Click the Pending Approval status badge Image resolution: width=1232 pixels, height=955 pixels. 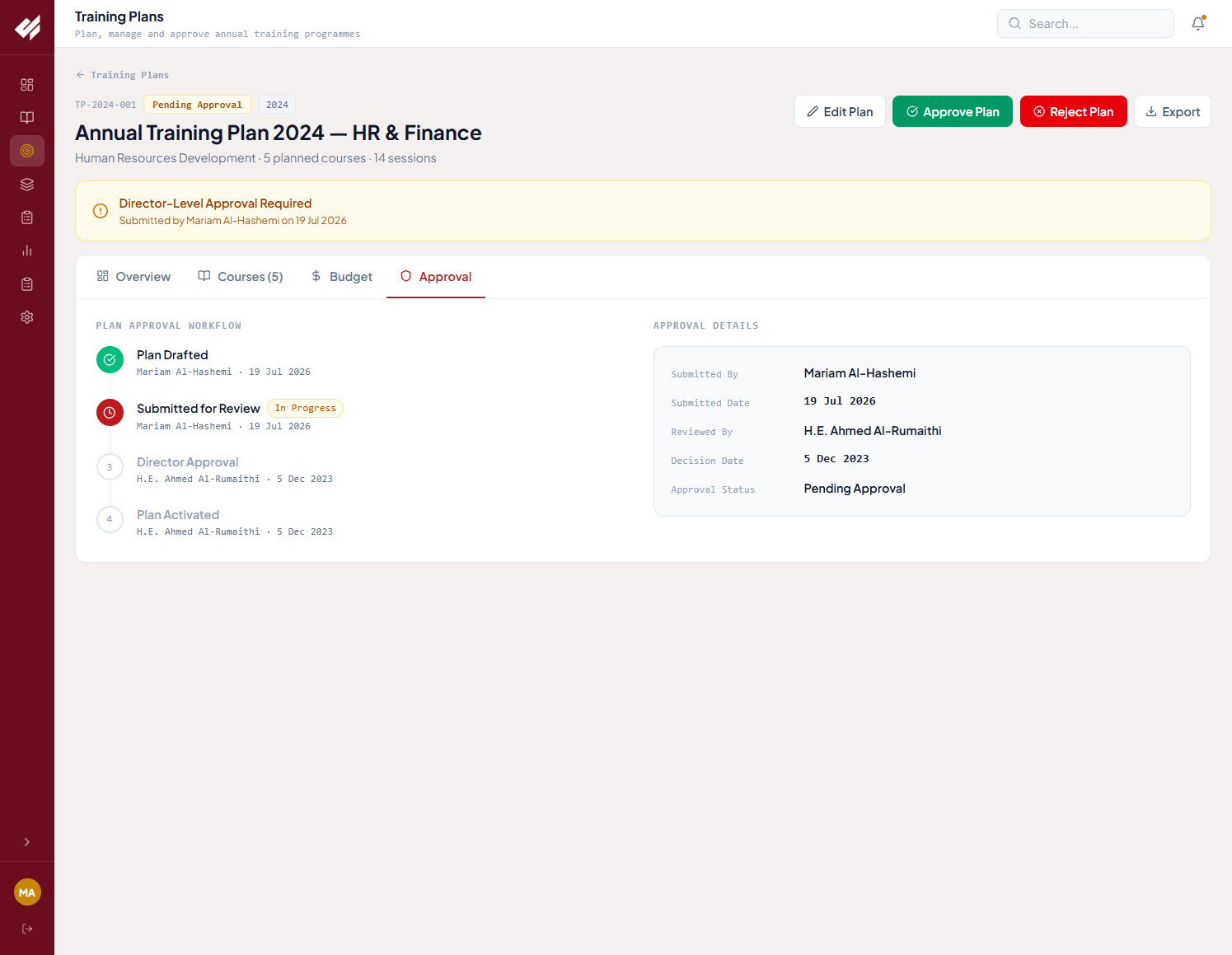197,105
